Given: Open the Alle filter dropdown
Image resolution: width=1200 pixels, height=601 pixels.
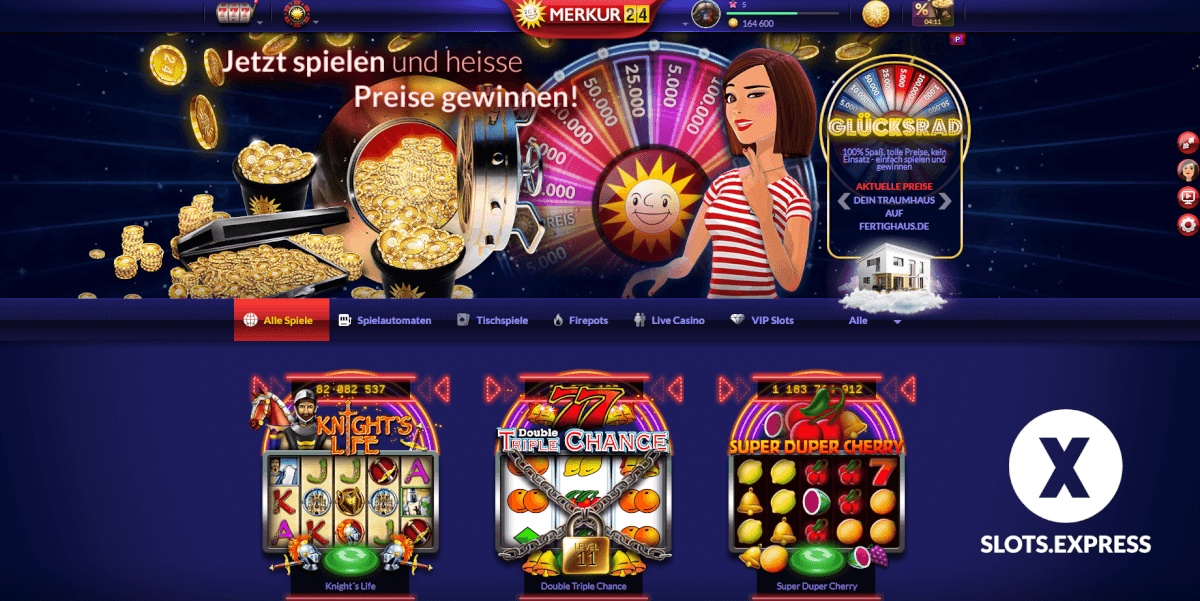Looking at the screenshot, I should click(874, 321).
